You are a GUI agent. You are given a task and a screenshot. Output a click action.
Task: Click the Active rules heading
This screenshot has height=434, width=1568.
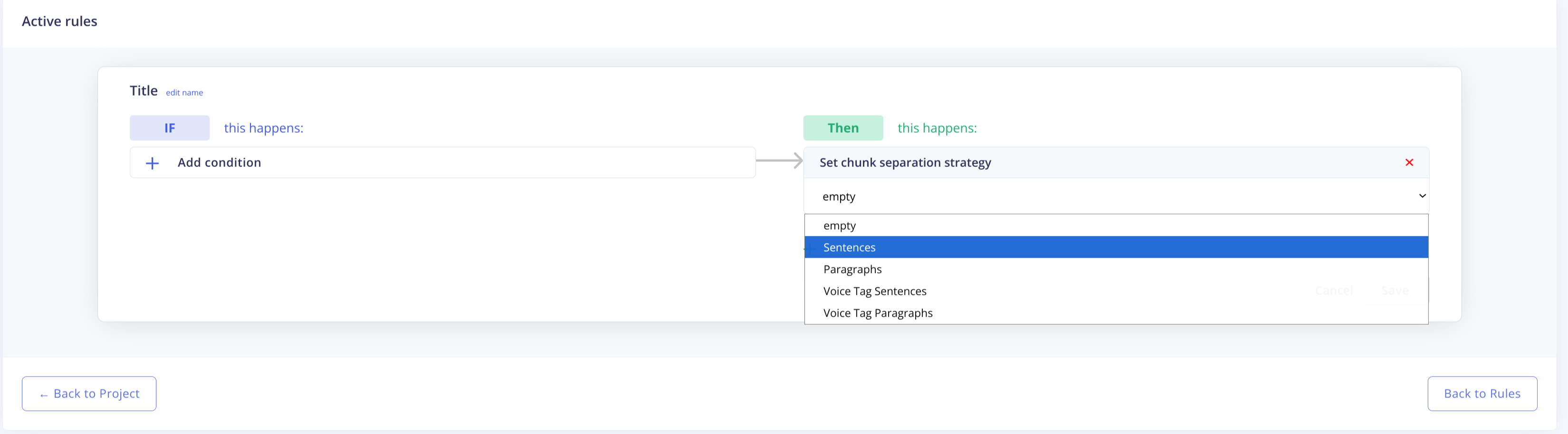click(x=59, y=21)
